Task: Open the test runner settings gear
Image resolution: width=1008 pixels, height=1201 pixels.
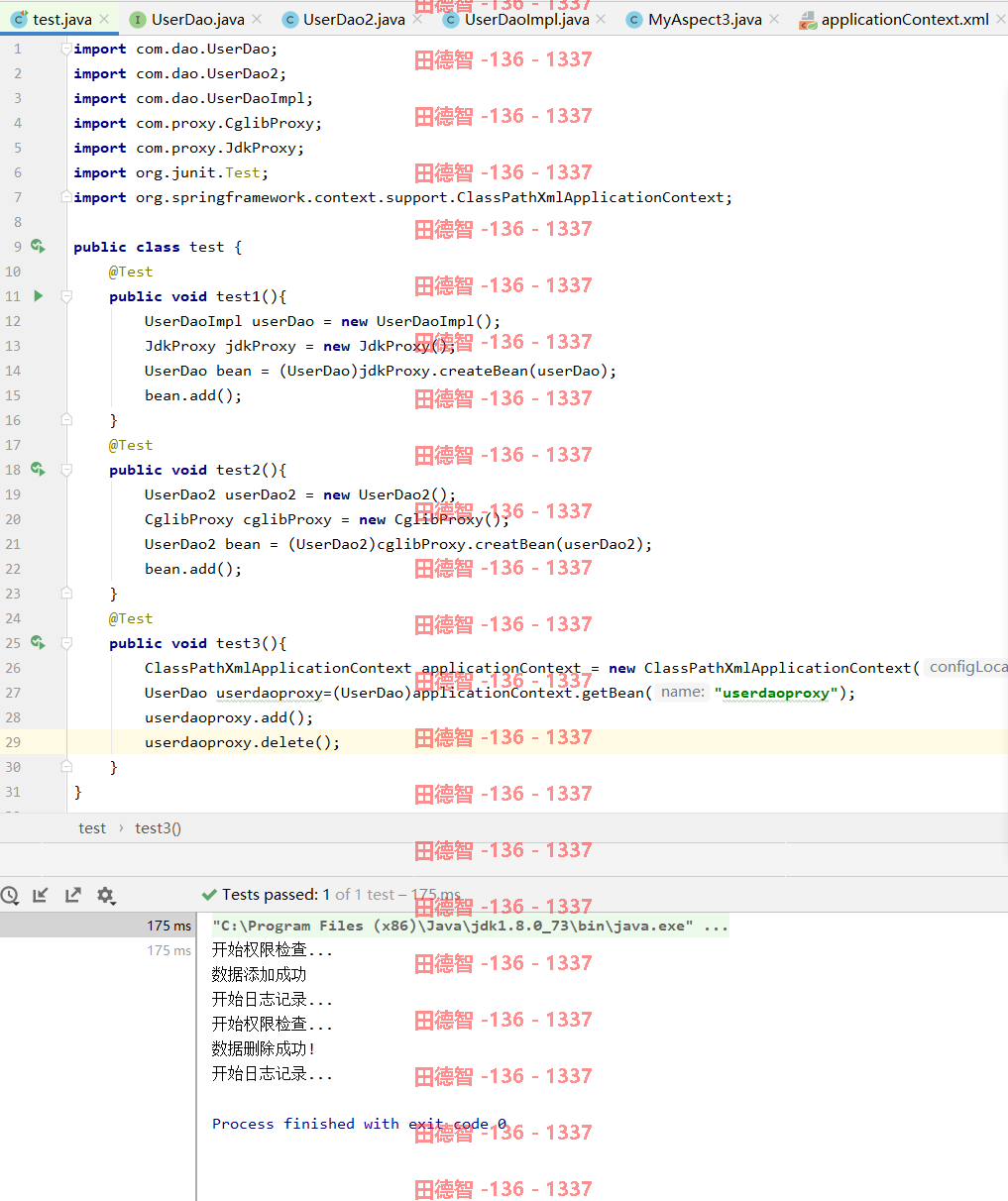Action: [106, 895]
